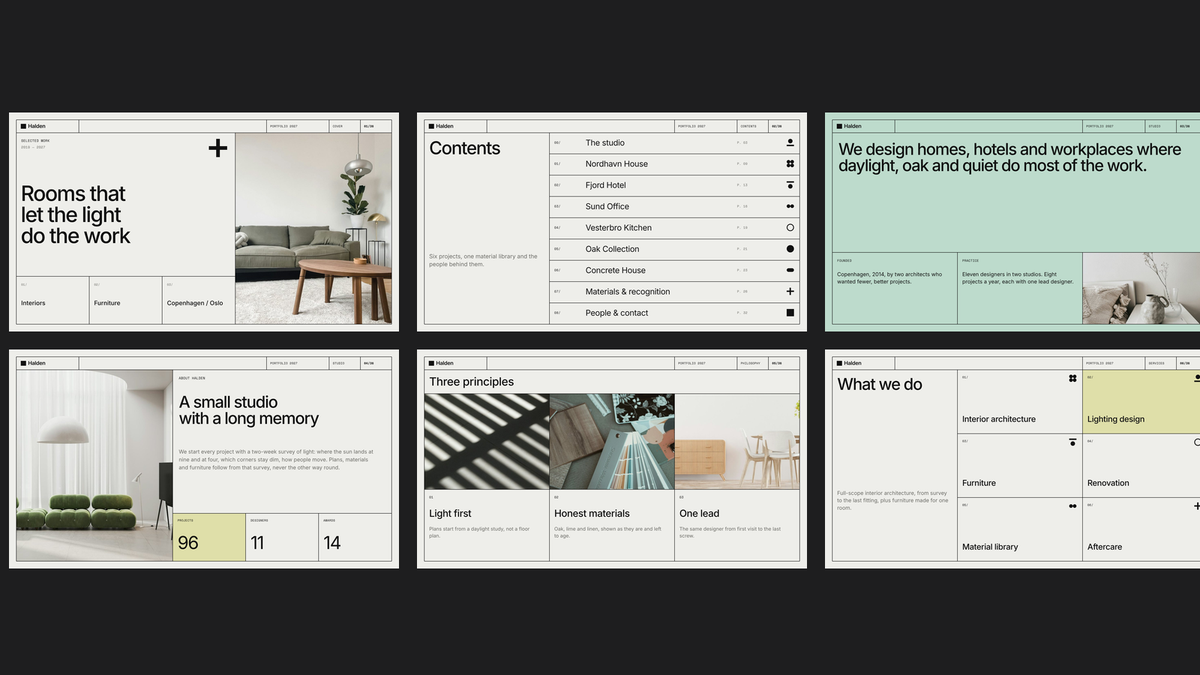This screenshot has height=675, width=1200.
Task: Click the Halden logo on What we do slide
Action: (849, 363)
